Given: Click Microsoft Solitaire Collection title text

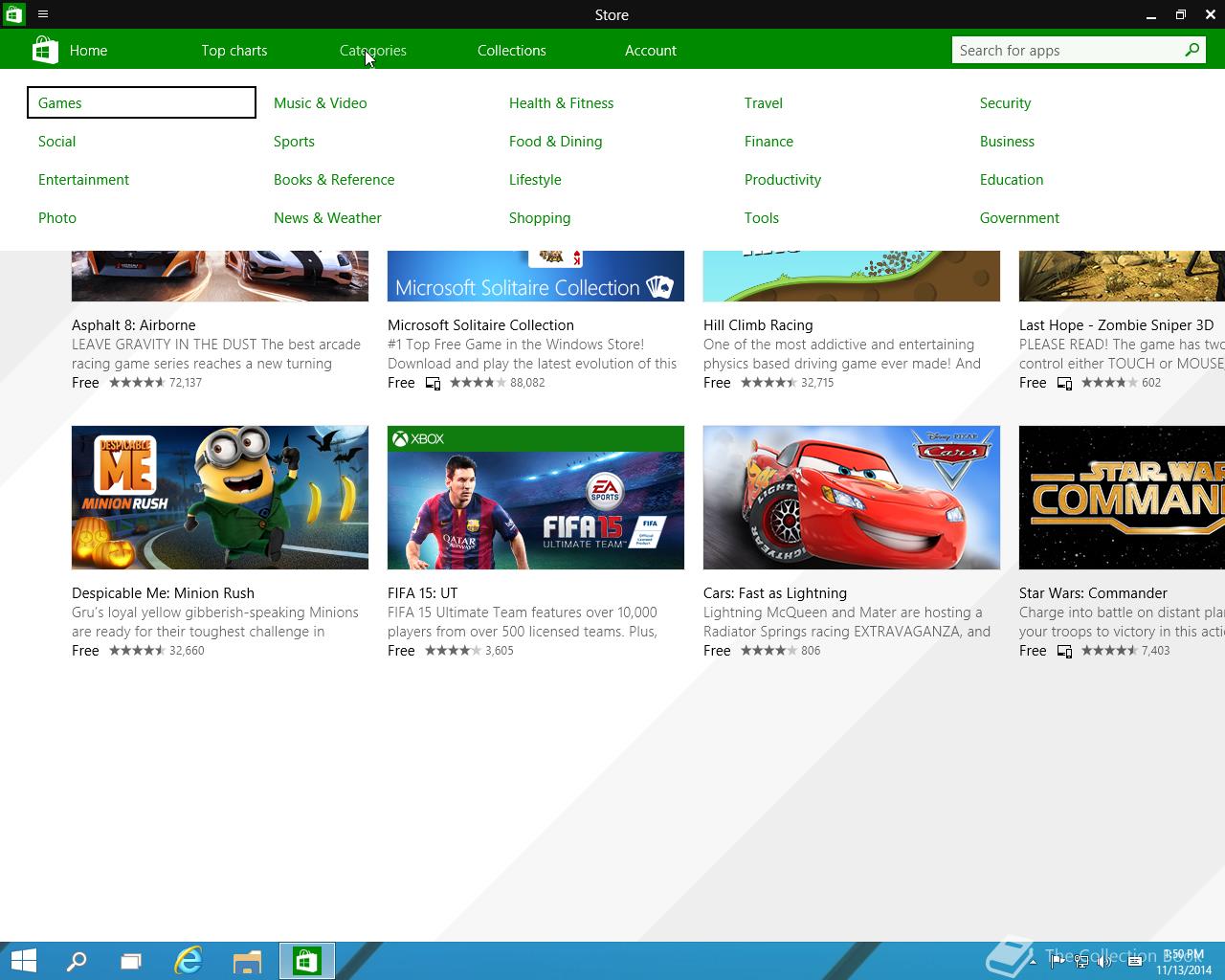Looking at the screenshot, I should 480,325.
